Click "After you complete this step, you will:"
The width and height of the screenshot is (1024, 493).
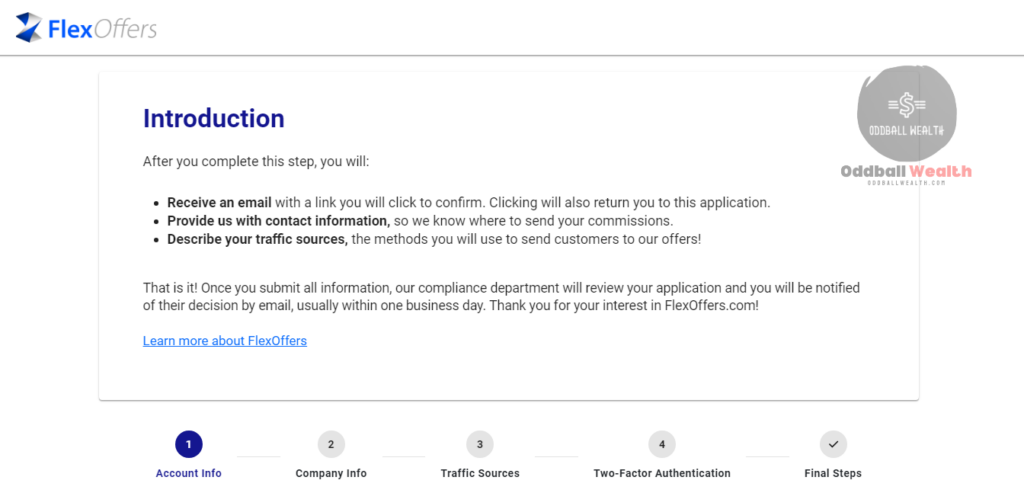[256, 161]
